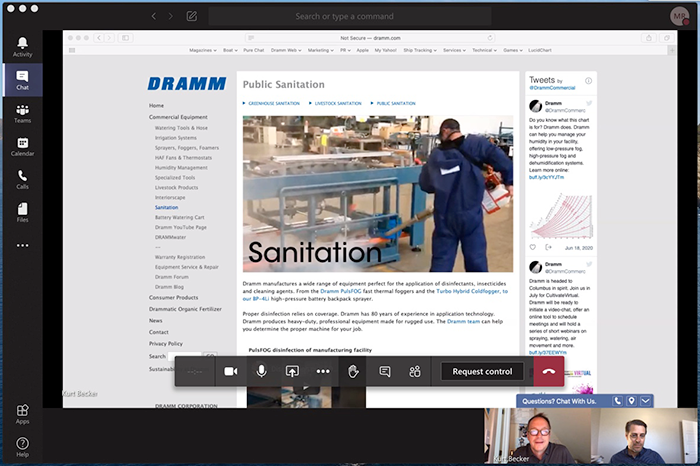This screenshot has height=466, width=700.
Task: Start a new chat with compose icon
Action: pyautogui.click(x=192, y=17)
